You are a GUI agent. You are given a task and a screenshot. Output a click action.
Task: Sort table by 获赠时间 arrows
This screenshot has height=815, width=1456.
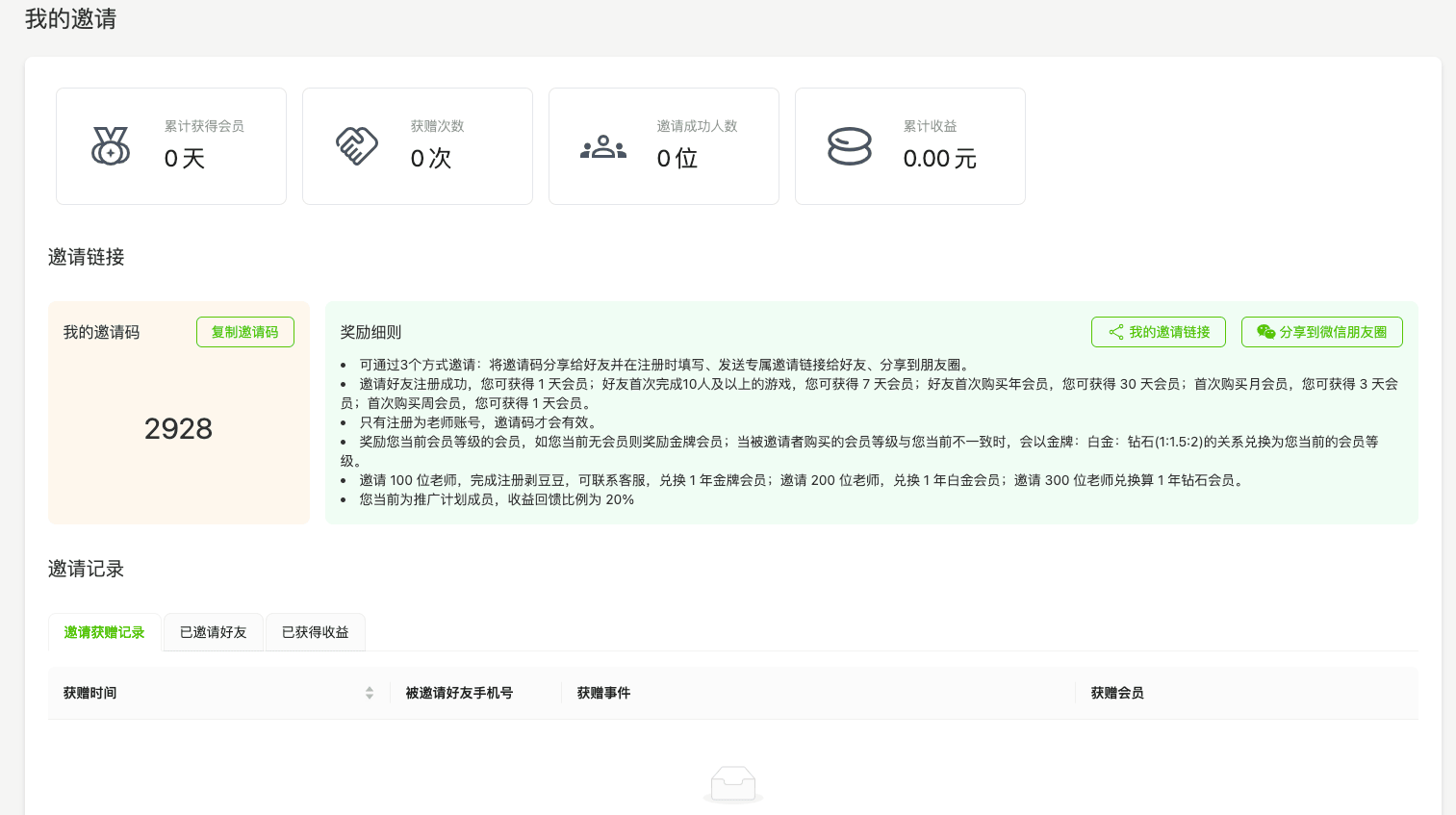point(370,693)
